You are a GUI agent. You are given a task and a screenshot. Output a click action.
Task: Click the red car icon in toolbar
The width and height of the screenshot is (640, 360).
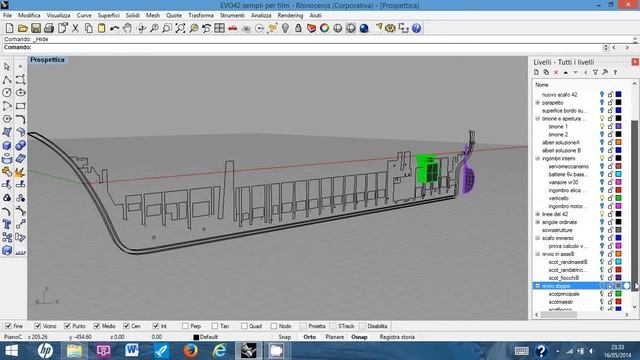coord(233,28)
